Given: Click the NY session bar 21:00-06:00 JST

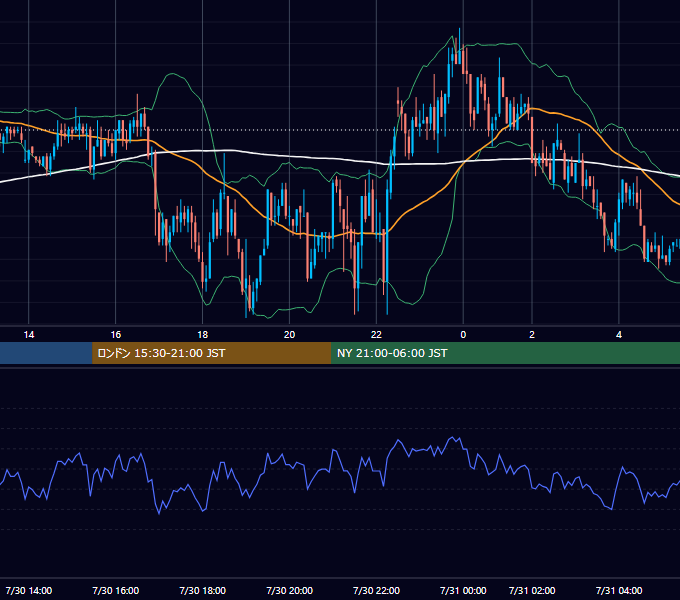Looking at the screenshot, I should point(505,353).
